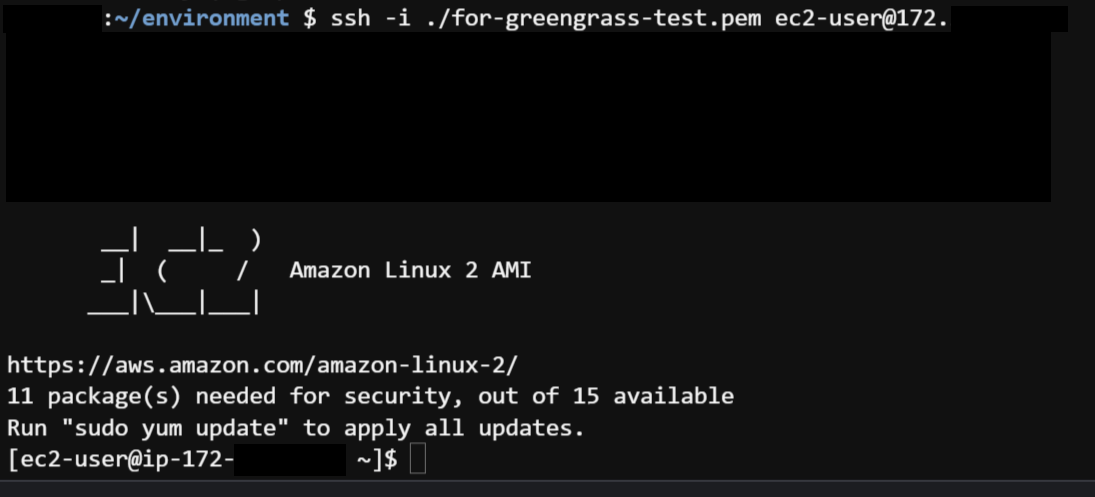Click the word Run in the update message
This screenshot has height=497, width=1095.
tap(27, 427)
